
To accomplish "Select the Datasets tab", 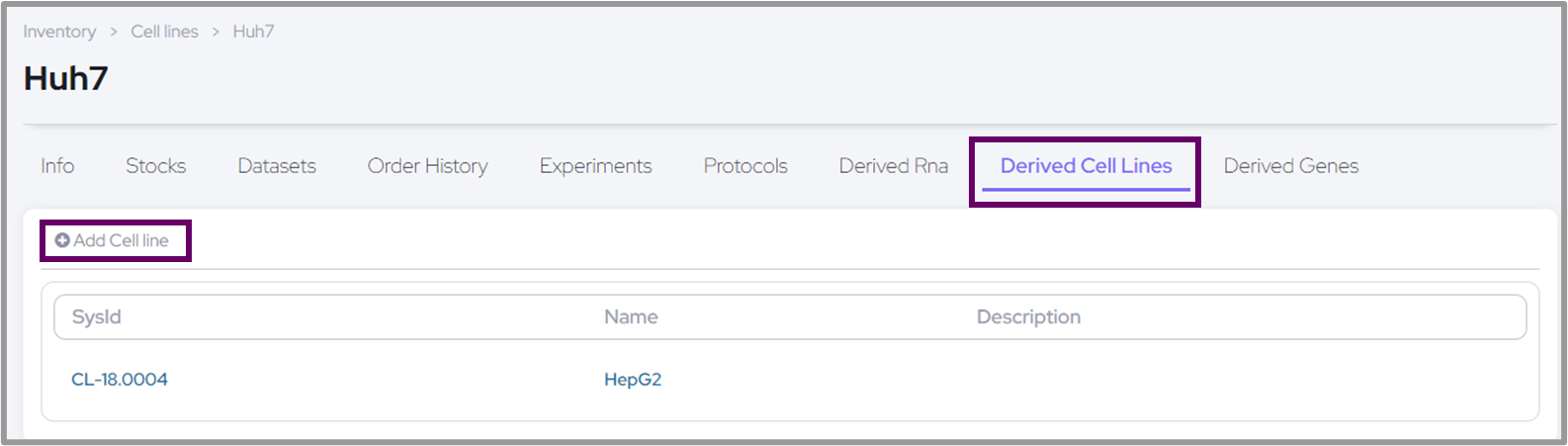I will coord(277,166).
